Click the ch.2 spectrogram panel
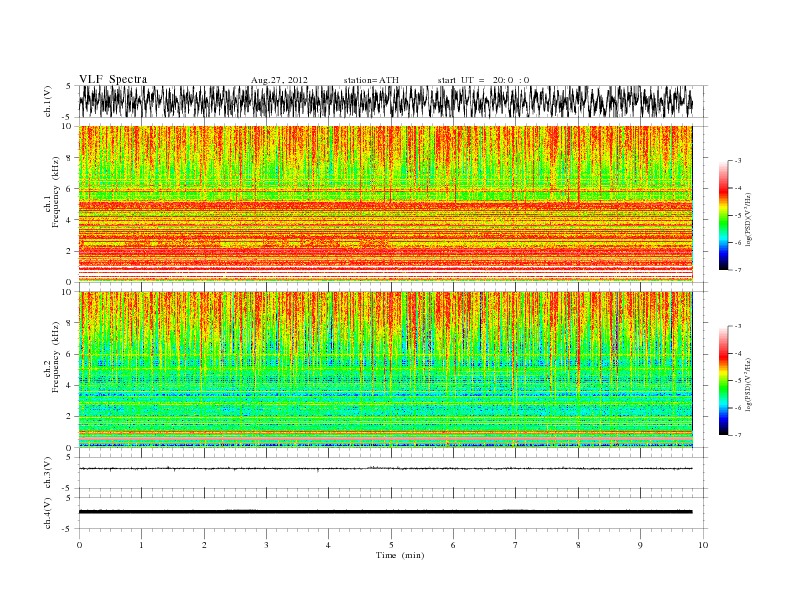 (x=385, y=370)
